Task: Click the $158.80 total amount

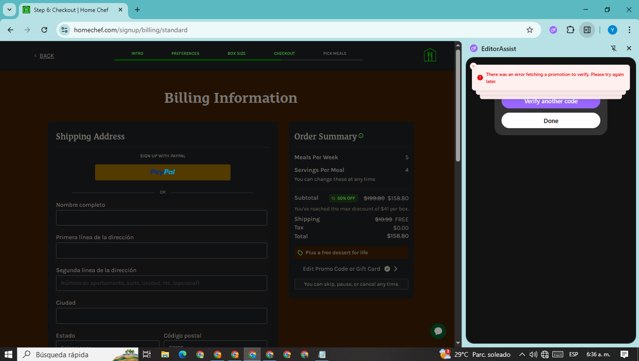Action: pos(398,236)
